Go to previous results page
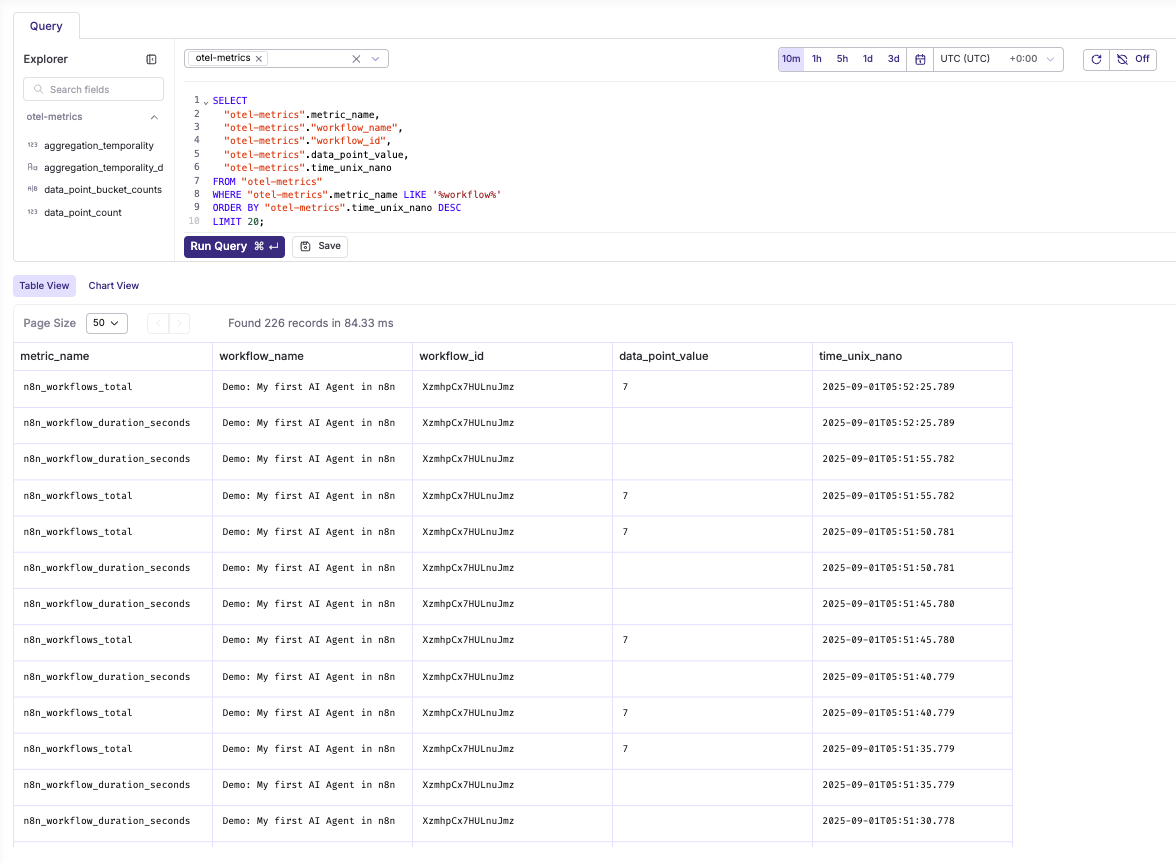 [x=158, y=323]
